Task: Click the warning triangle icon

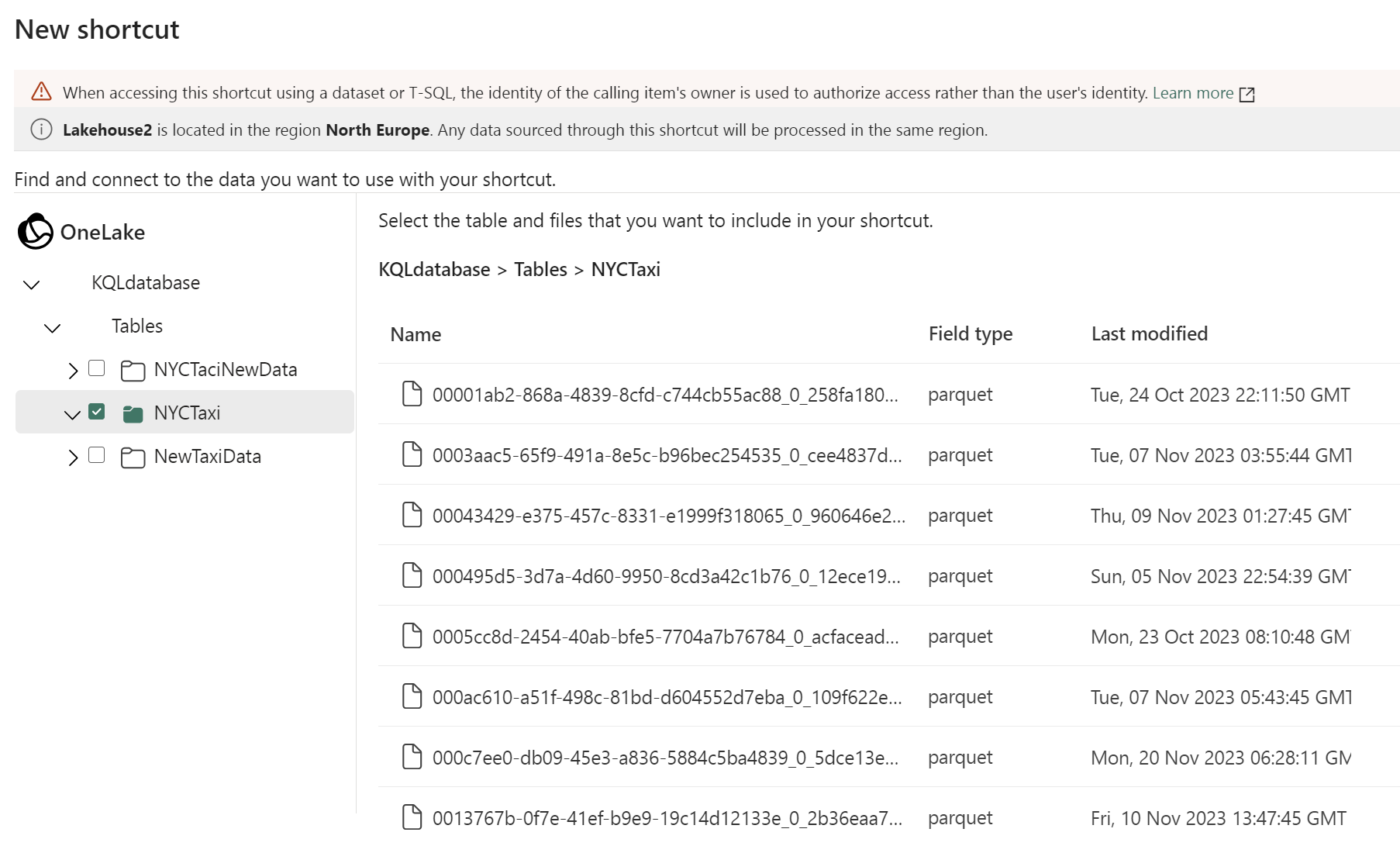Action: pyautogui.click(x=41, y=92)
